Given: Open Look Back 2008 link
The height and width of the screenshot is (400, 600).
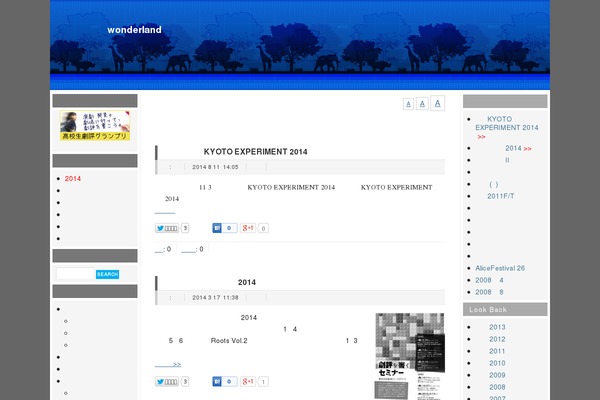Looking at the screenshot, I should (x=497, y=387).
